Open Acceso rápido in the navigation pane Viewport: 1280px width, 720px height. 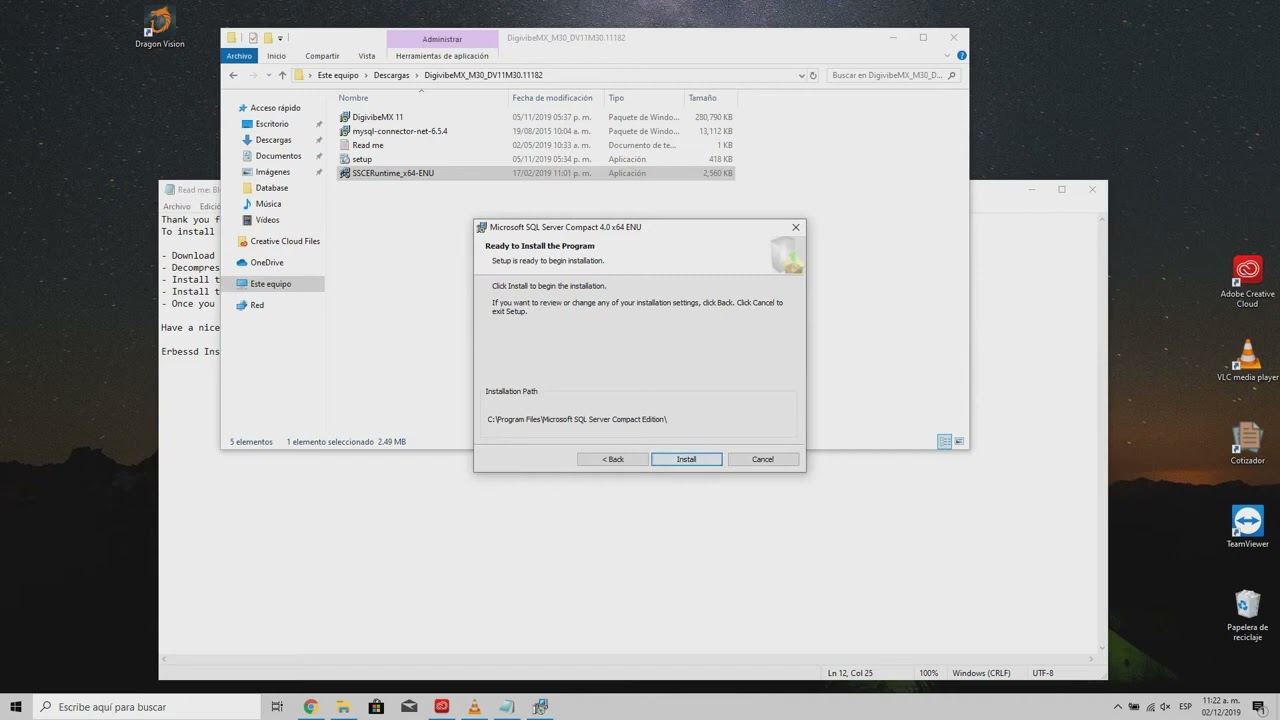click(275, 108)
